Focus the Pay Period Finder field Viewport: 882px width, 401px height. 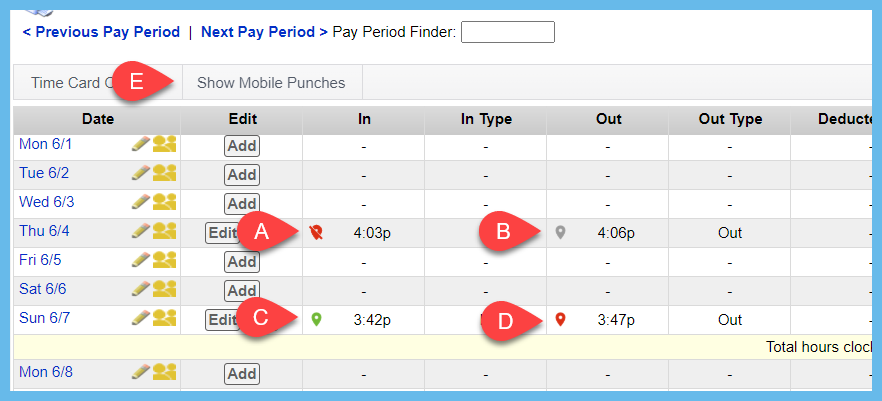[x=507, y=32]
